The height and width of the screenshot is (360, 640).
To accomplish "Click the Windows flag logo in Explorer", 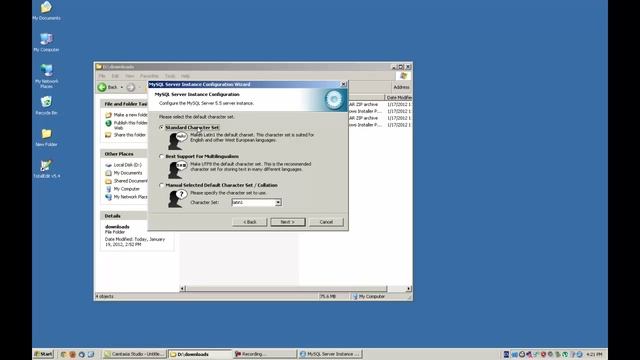I will 404,76.
